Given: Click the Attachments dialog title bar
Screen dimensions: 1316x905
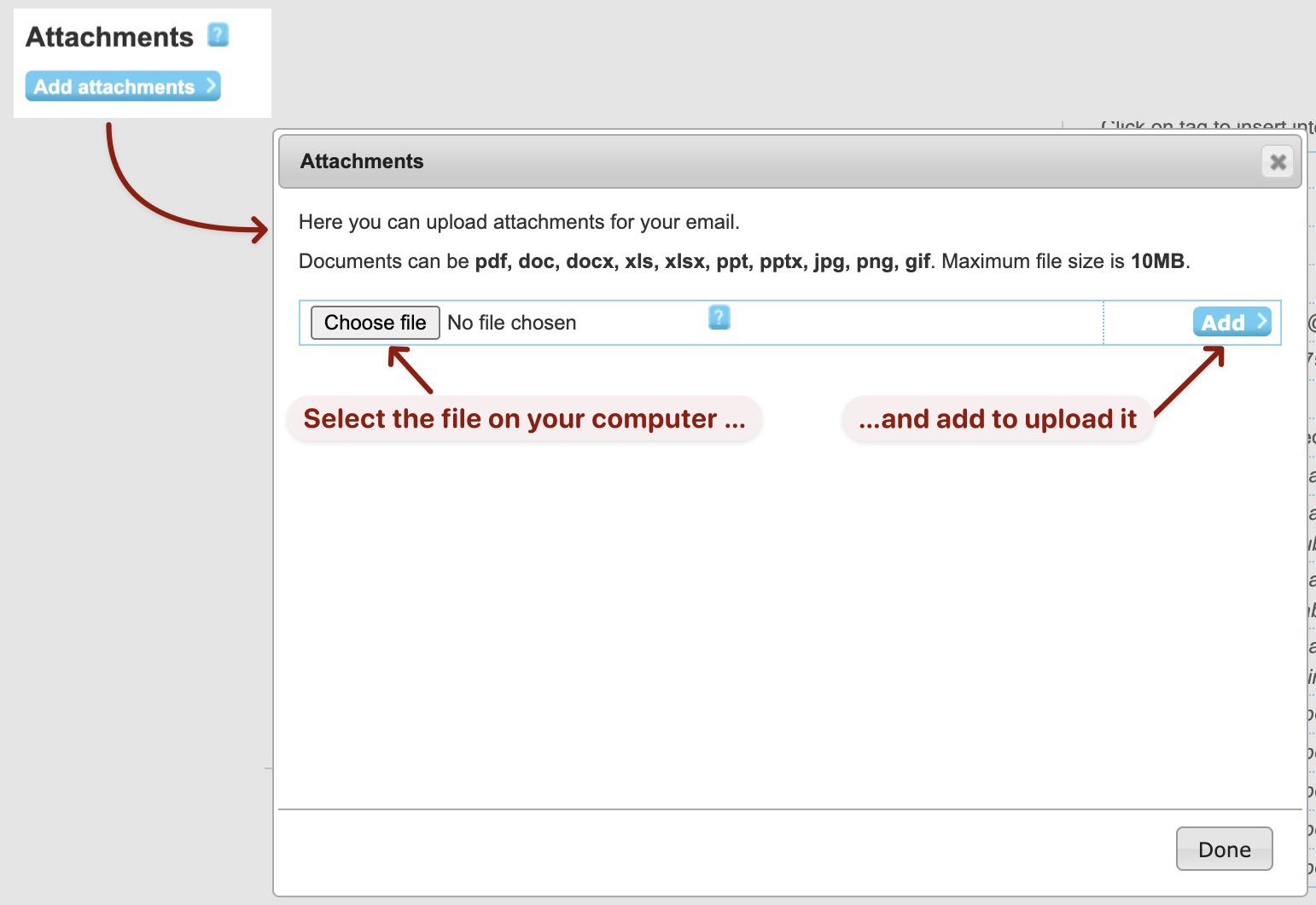Looking at the screenshot, I should click(768, 161).
